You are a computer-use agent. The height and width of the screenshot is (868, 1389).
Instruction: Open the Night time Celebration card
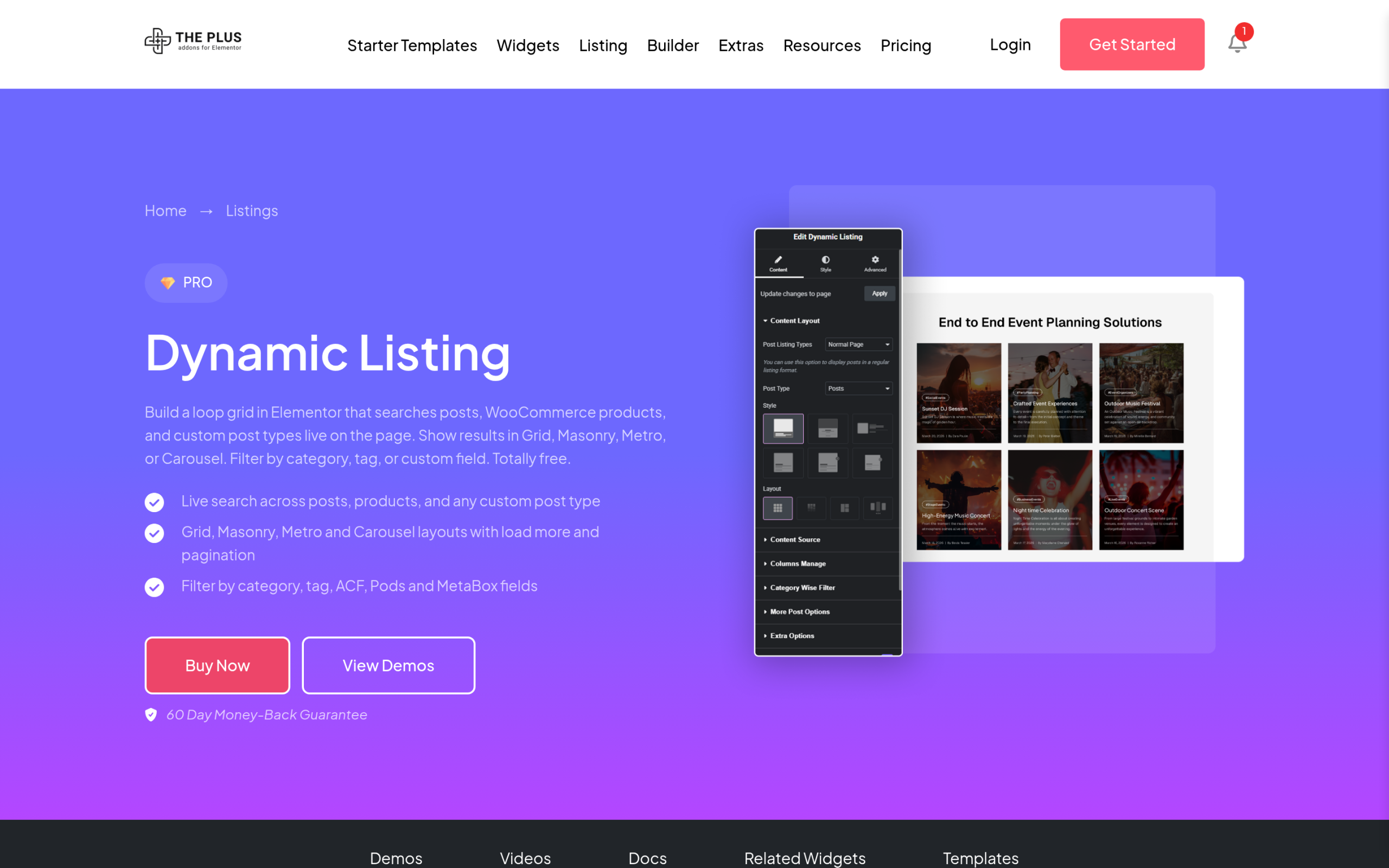click(1050, 500)
